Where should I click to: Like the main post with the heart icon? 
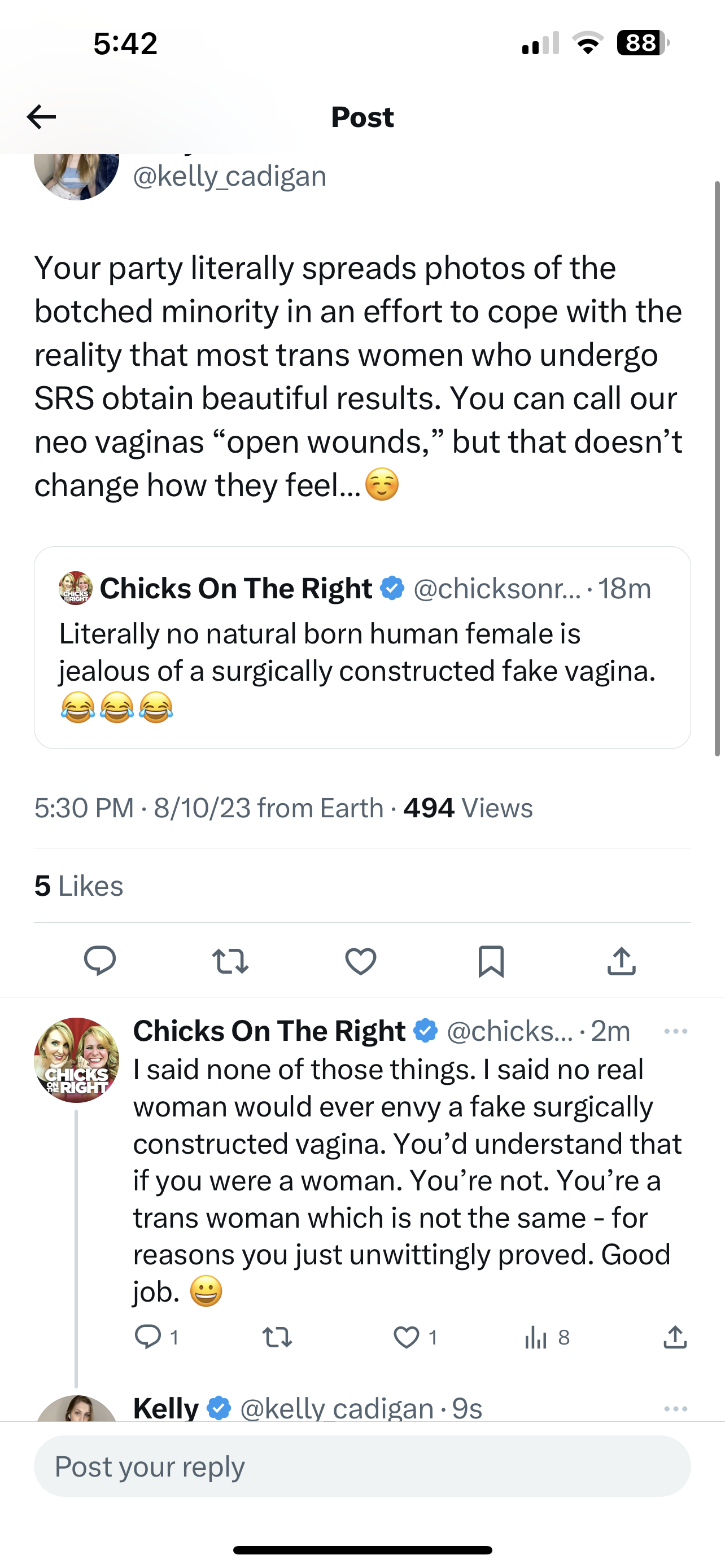click(361, 961)
